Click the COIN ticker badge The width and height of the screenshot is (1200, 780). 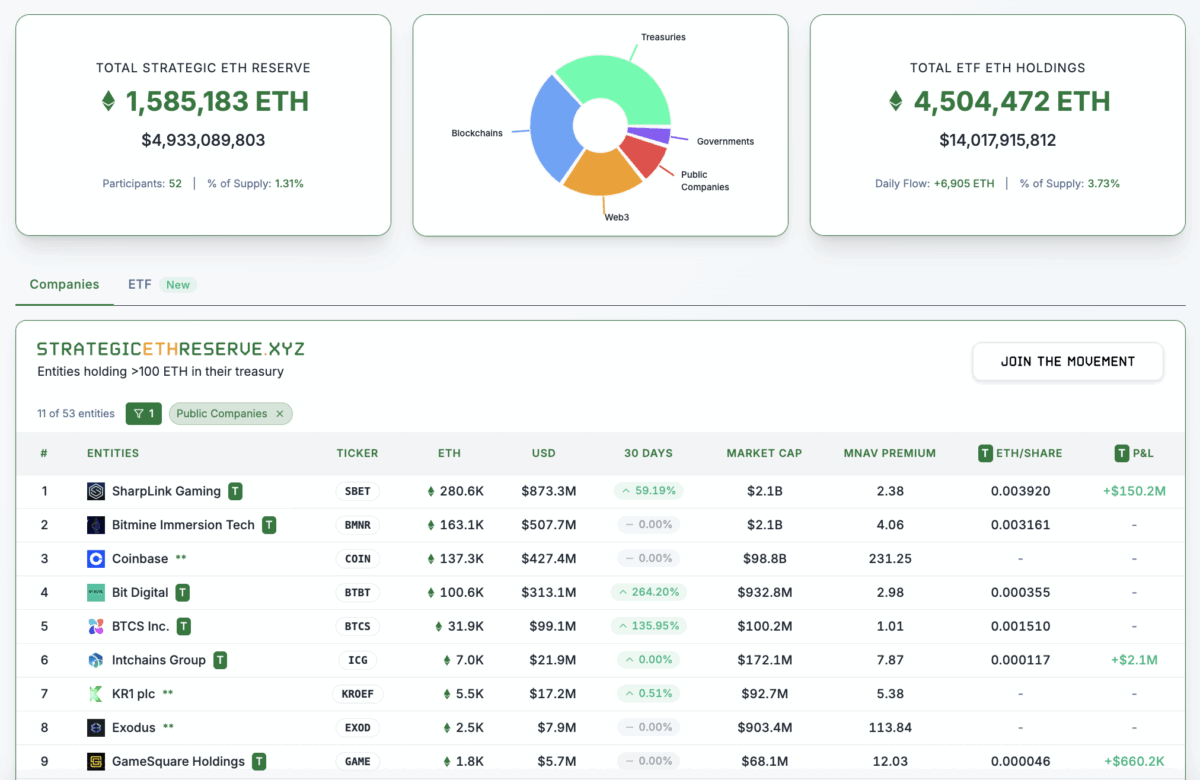357,559
